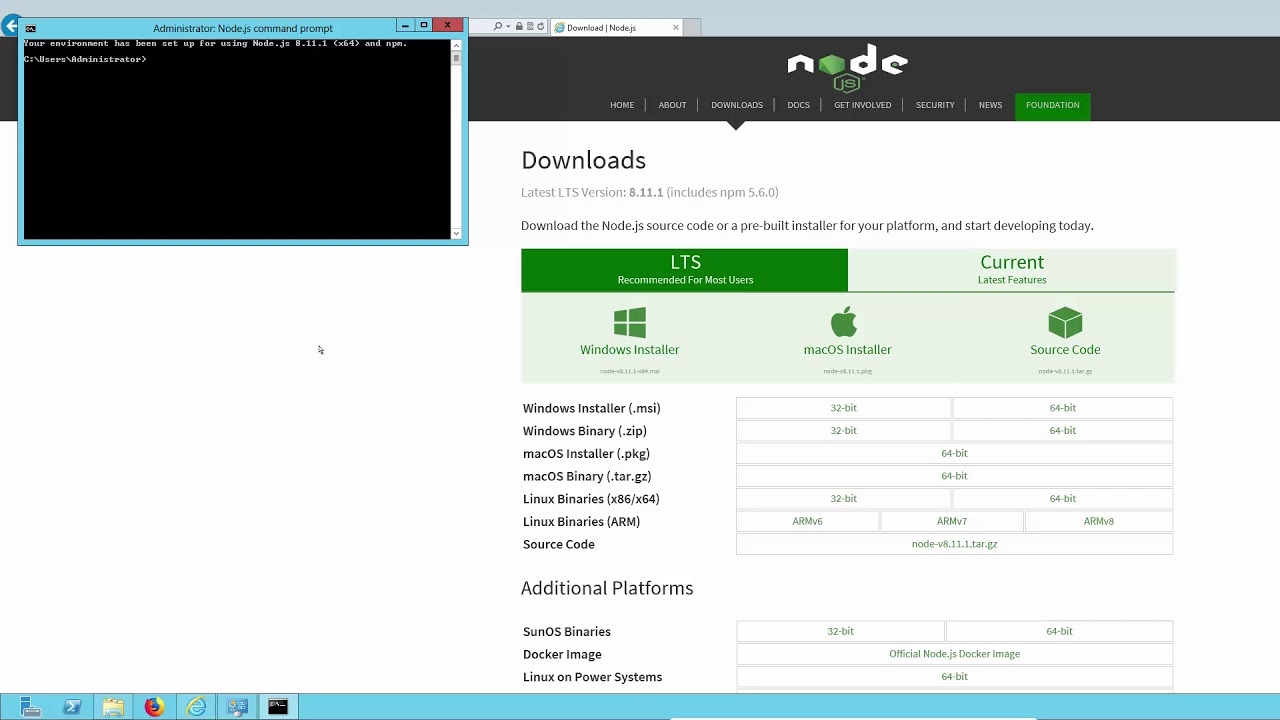Download the 64-bit Linux on Power Systems
This screenshot has height=720, width=1280.
click(x=954, y=677)
